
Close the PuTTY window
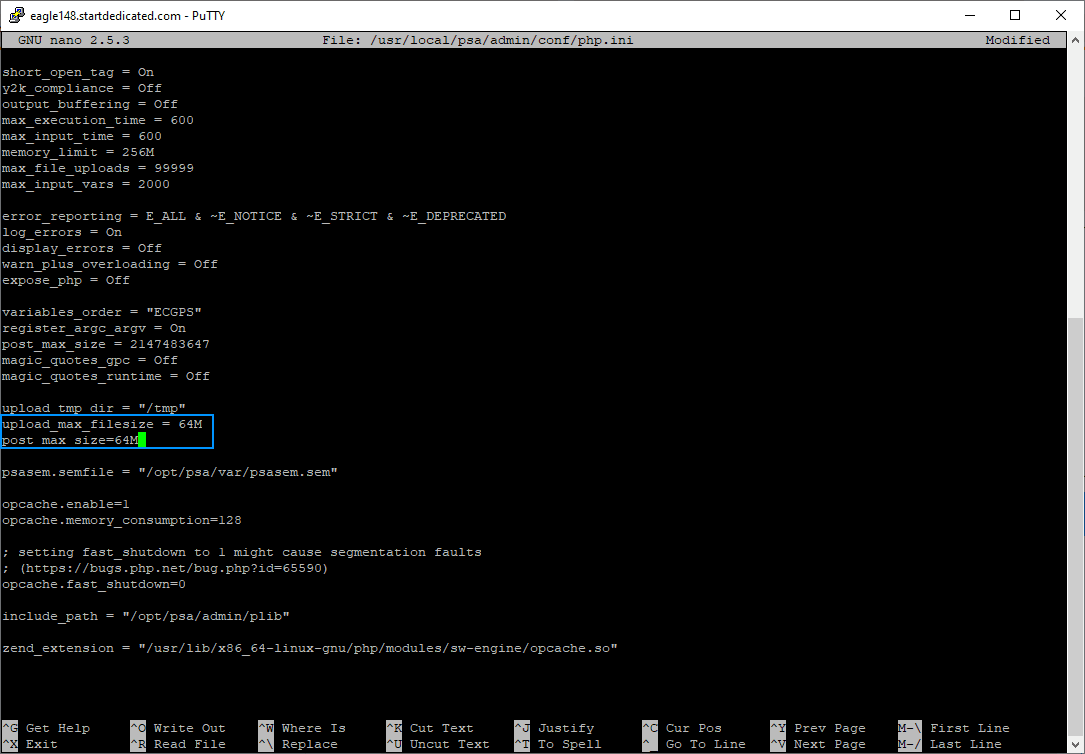tap(1061, 15)
